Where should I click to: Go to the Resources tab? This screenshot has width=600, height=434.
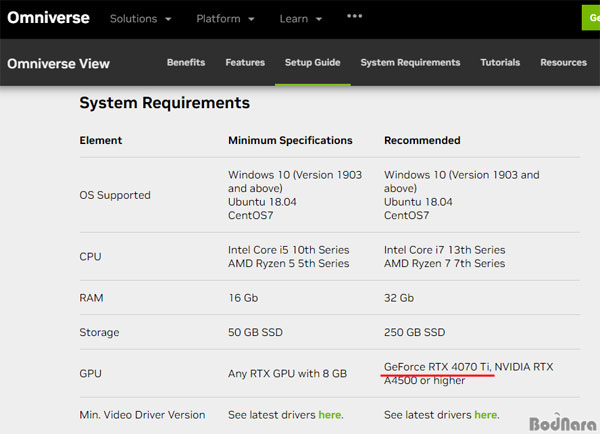click(x=563, y=62)
